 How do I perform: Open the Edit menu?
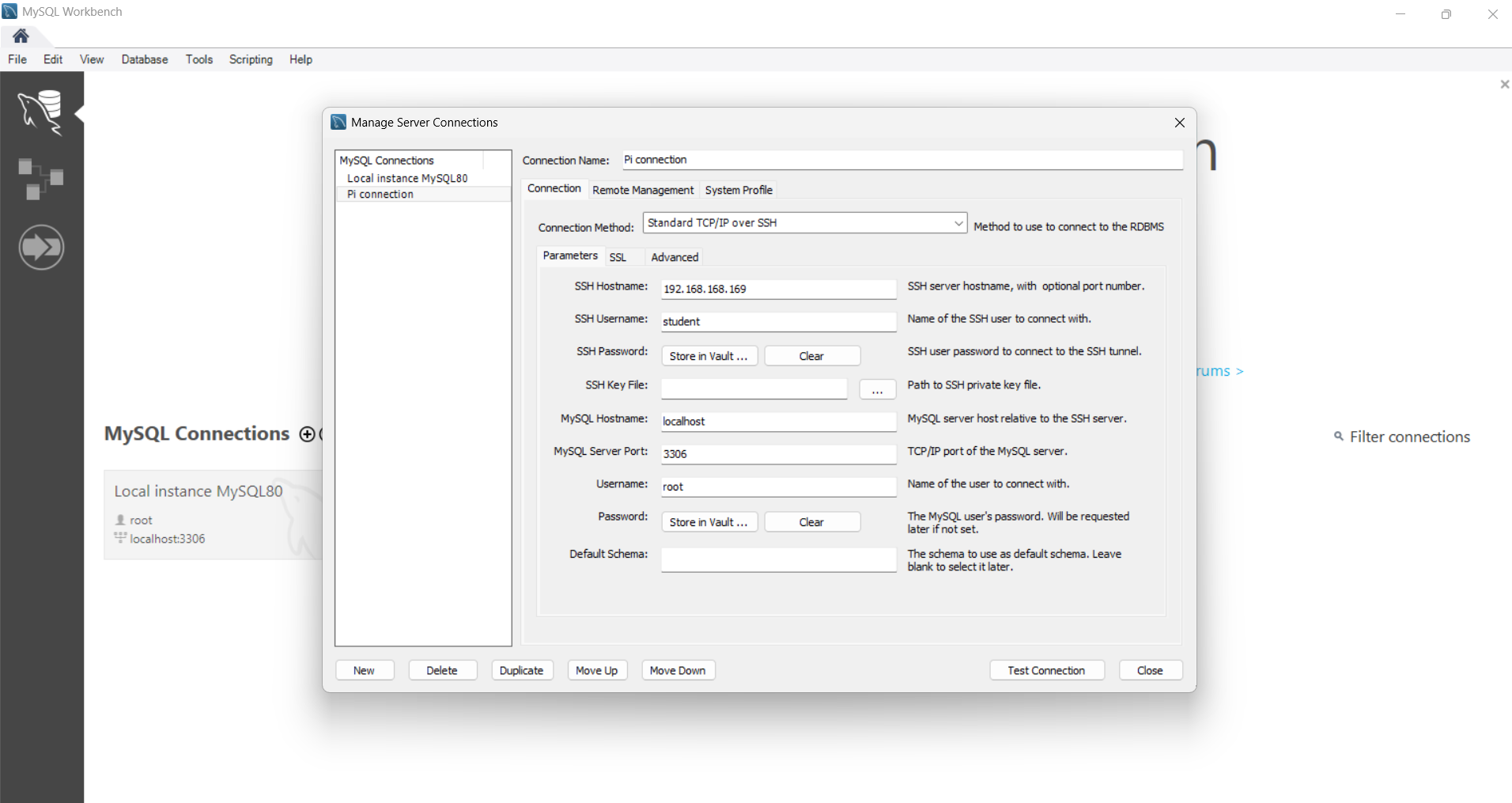coord(53,59)
